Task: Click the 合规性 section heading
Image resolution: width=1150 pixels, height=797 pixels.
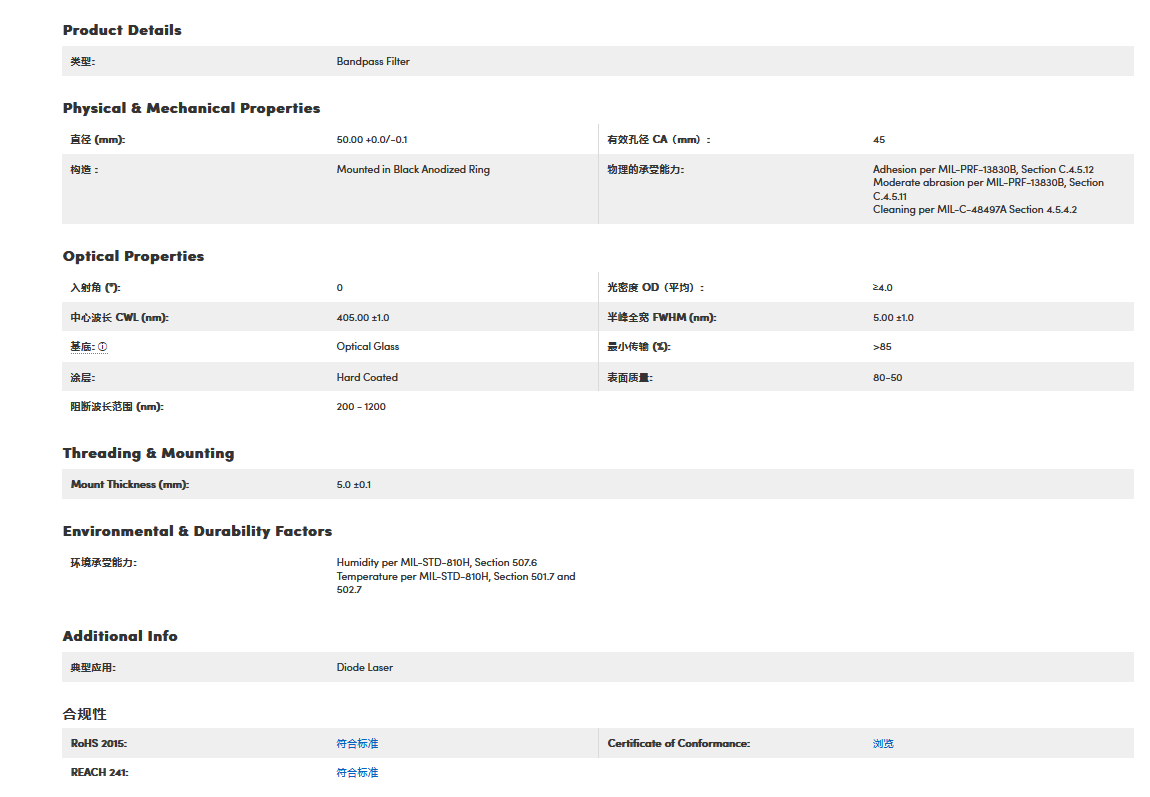Action: click(x=85, y=714)
